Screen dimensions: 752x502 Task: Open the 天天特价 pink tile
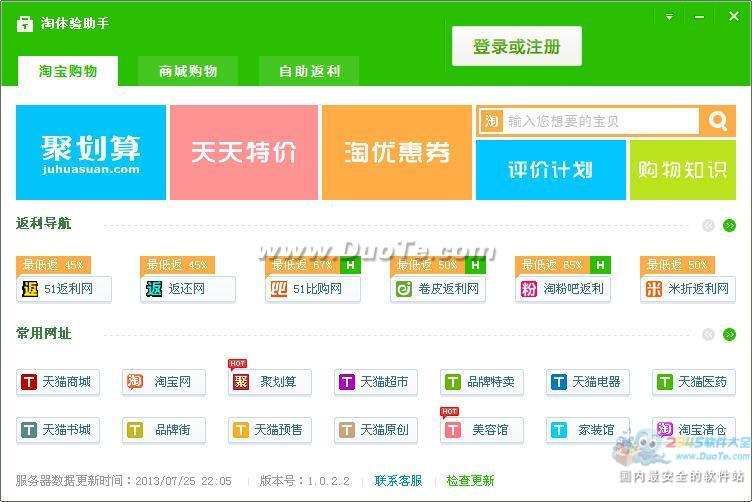[x=244, y=152]
